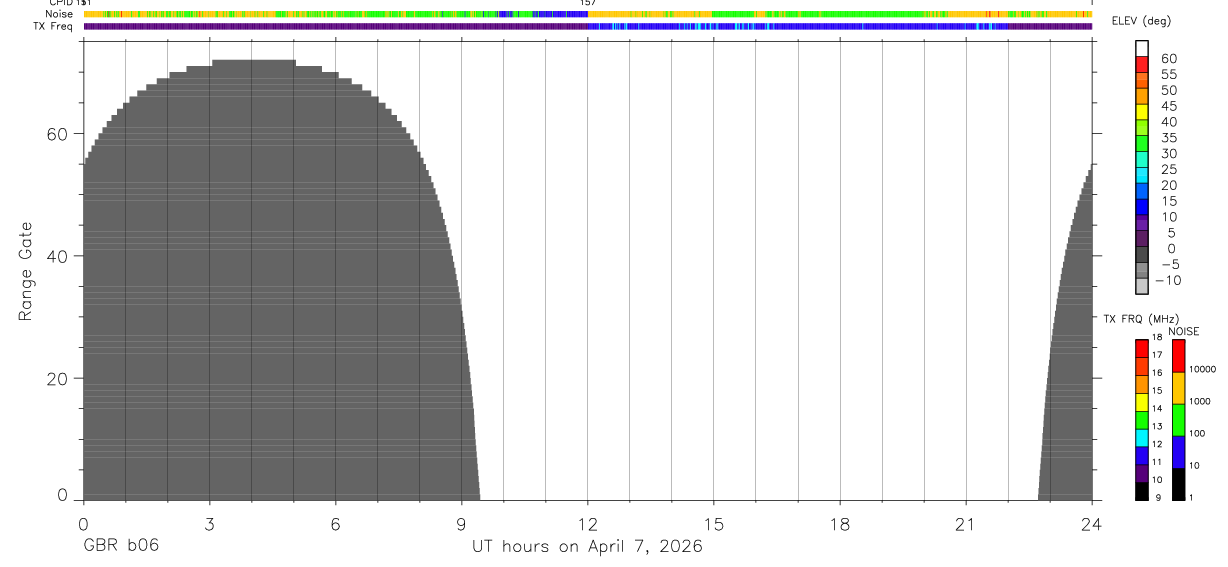Click the 'ELEV (deg)' legend title
The height and width of the screenshot is (567, 1228).
(1140, 22)
